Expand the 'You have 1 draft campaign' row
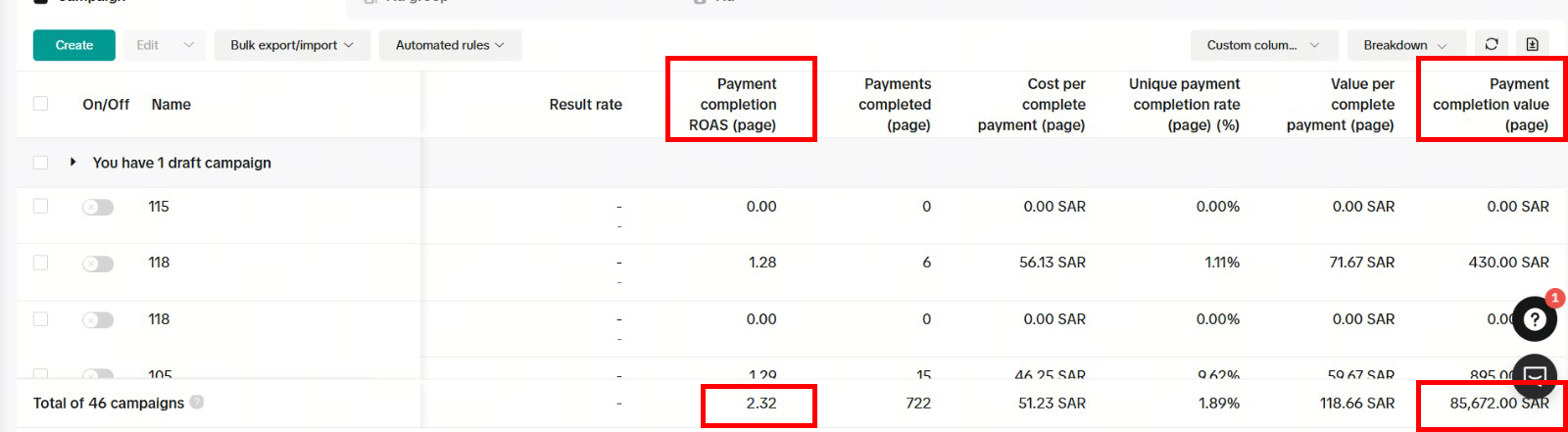Image resolution: width=1568 pixels, height=432 pixels. pos(73,163)
